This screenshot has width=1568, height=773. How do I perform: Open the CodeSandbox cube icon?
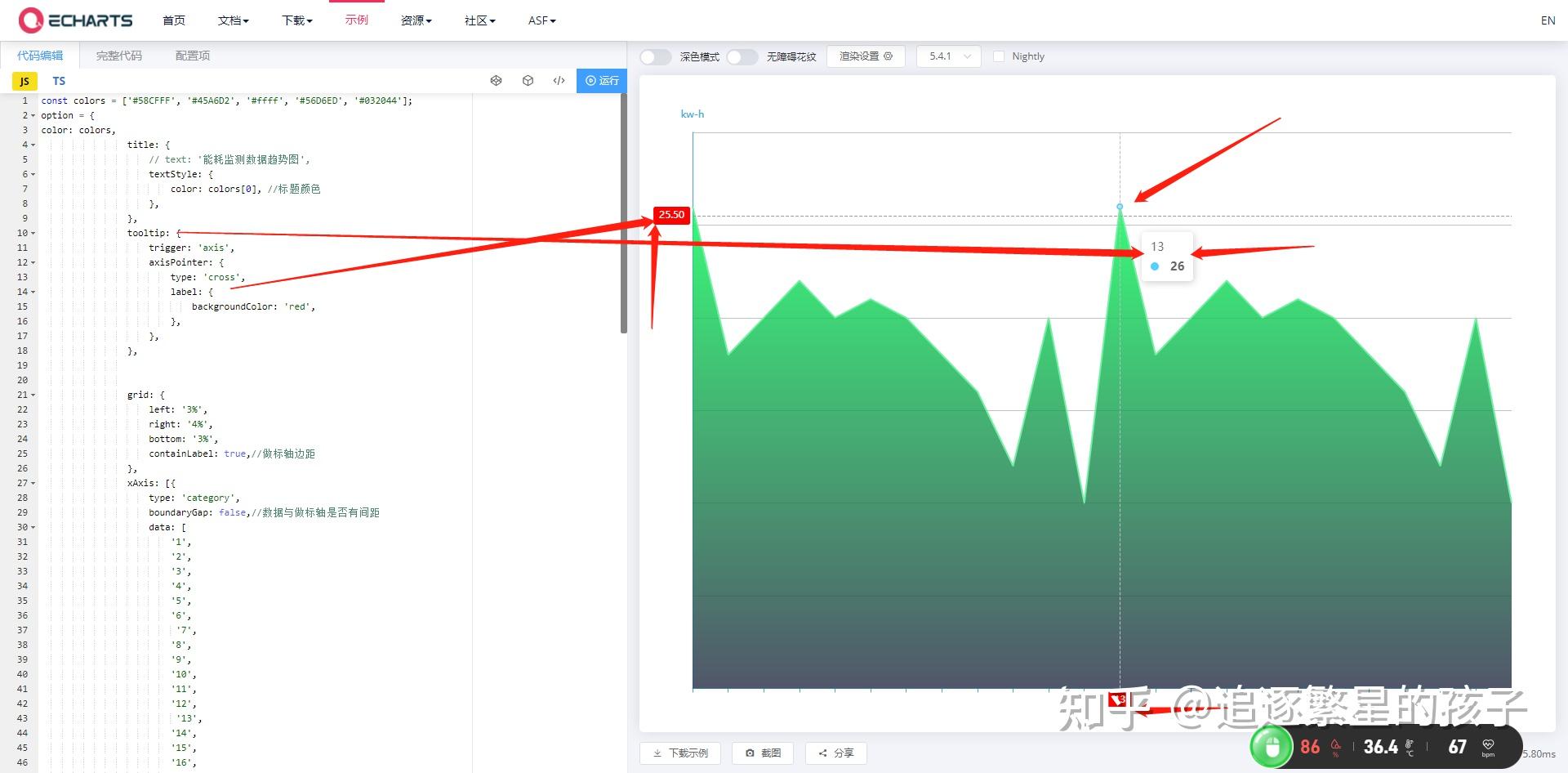tap(528, 80)
